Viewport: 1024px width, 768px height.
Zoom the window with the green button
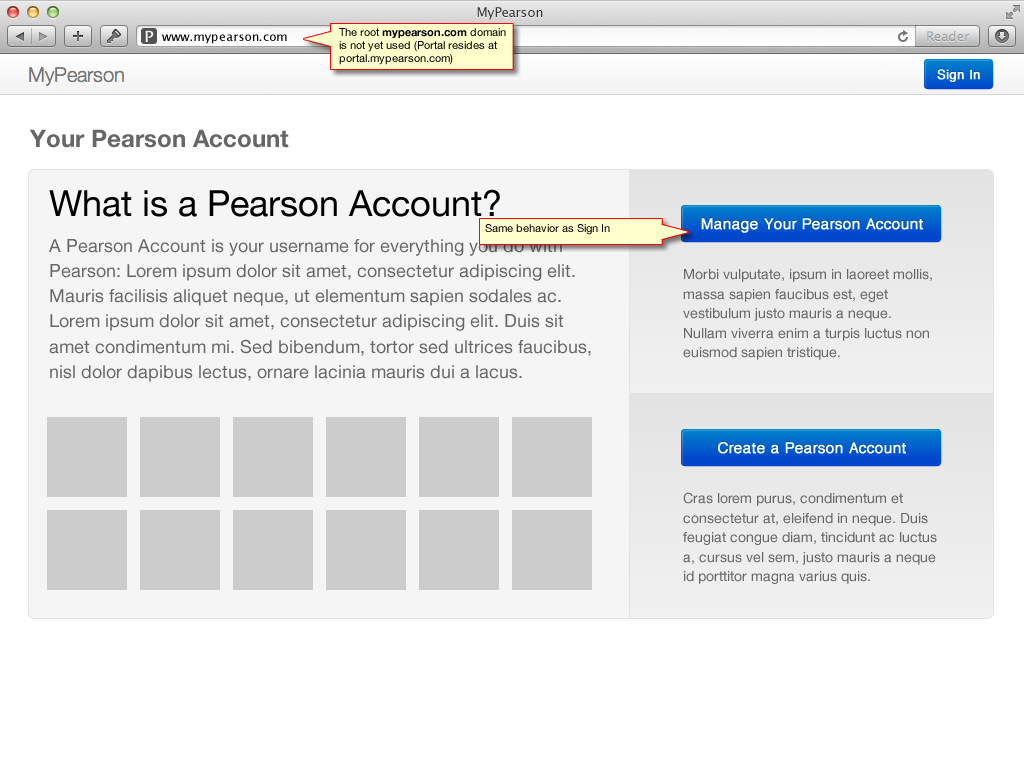click(53, 12)
